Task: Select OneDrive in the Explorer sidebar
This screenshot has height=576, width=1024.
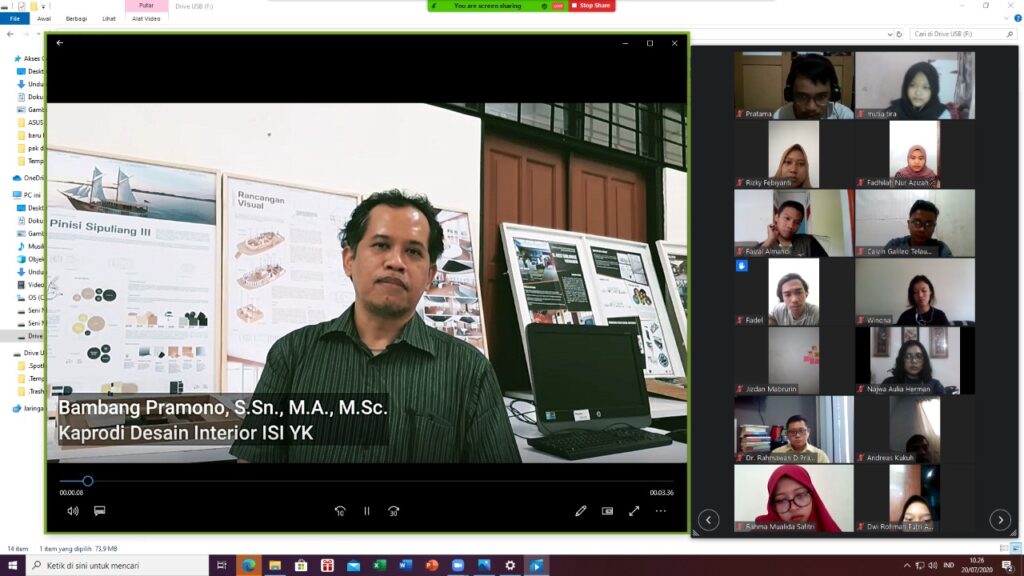Action: (x=27, y=178)
